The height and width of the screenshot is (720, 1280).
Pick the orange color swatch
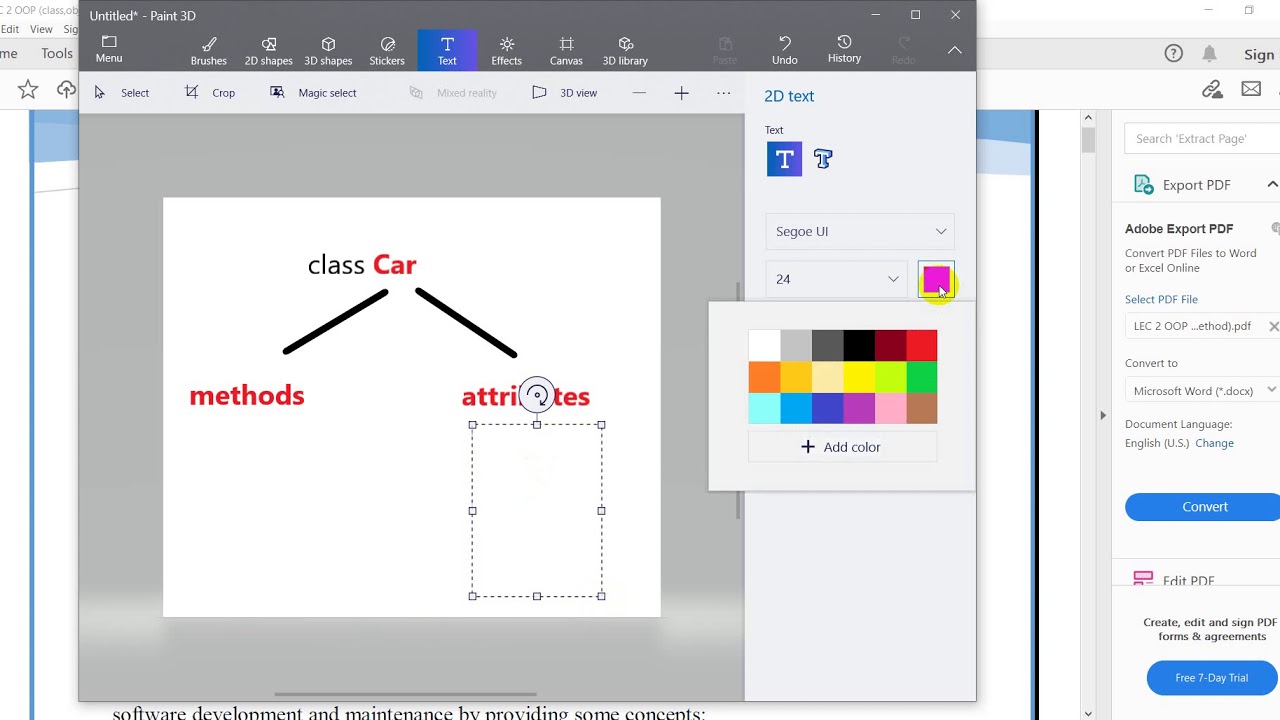click(764, 377)
